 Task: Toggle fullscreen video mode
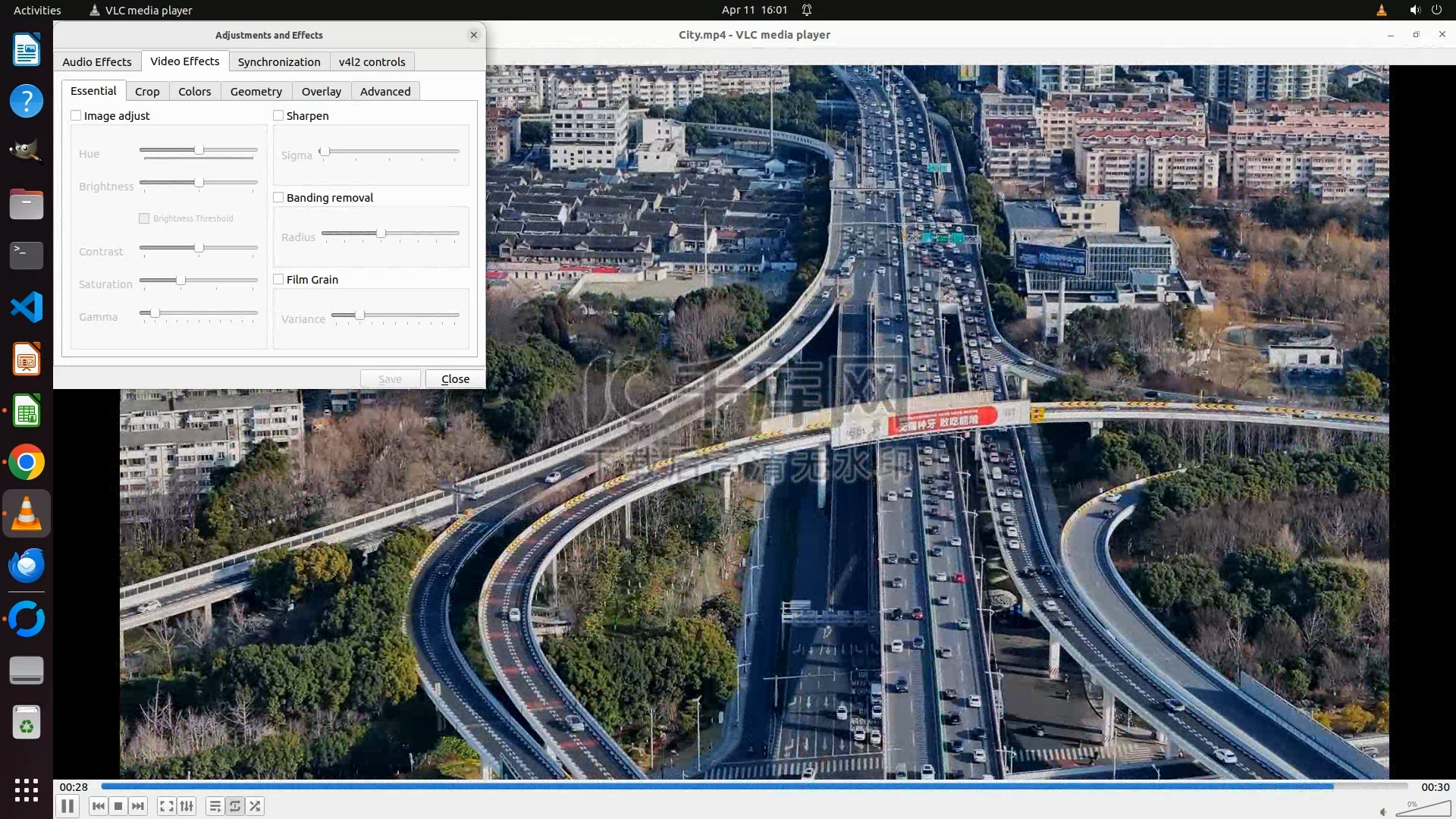pyautogui.click(x=167, y=806)
